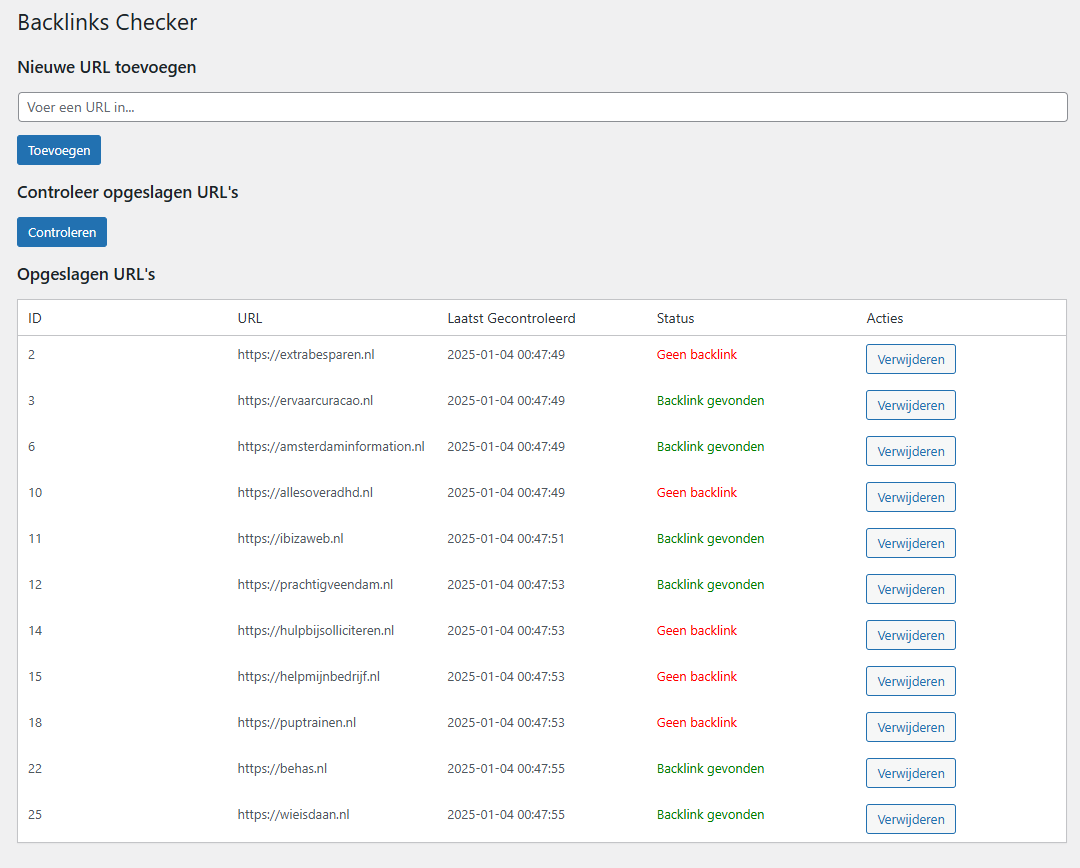
Task: Click 'Geen backlink' status for extrabesparen.nl
Action: (x=696, y=355)
